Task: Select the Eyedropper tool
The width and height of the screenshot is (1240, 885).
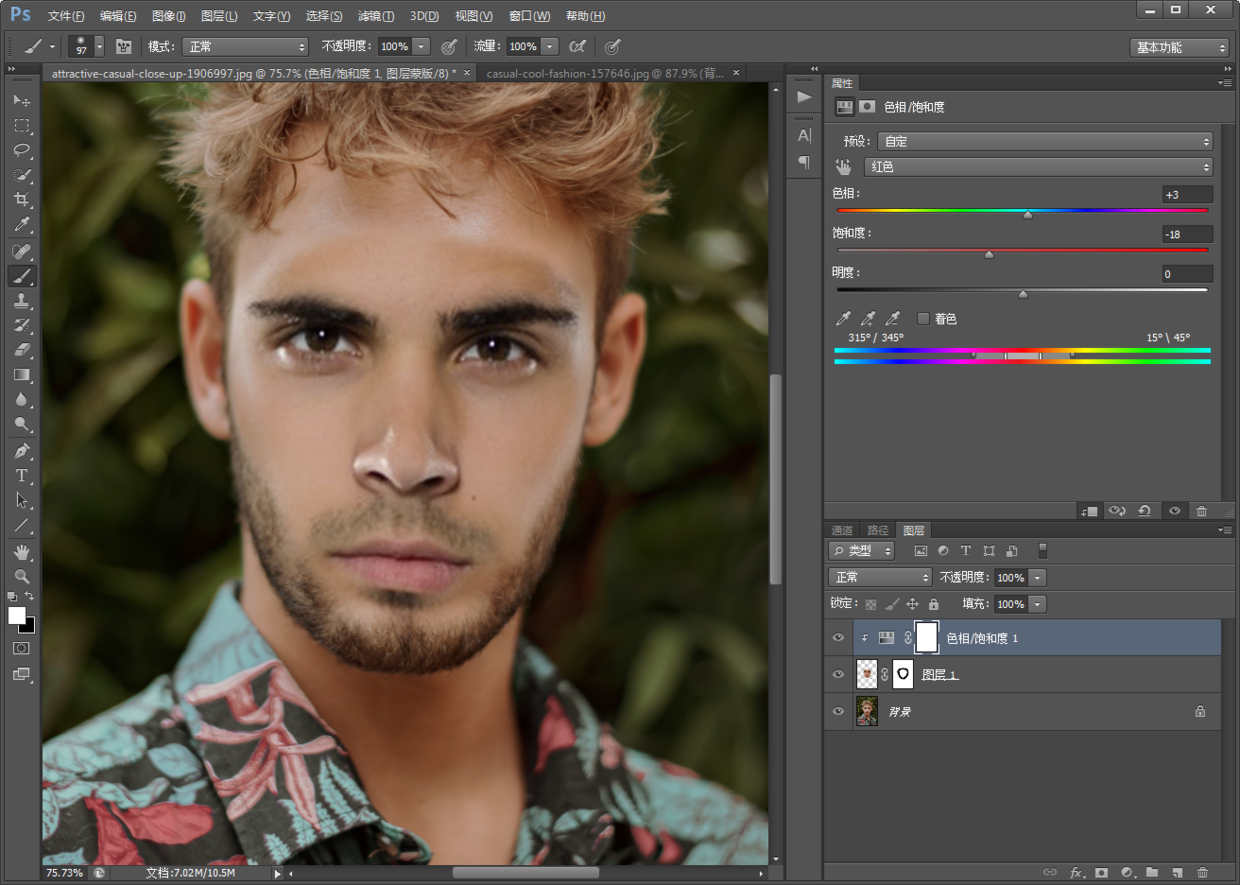Action: pos(22,225)
